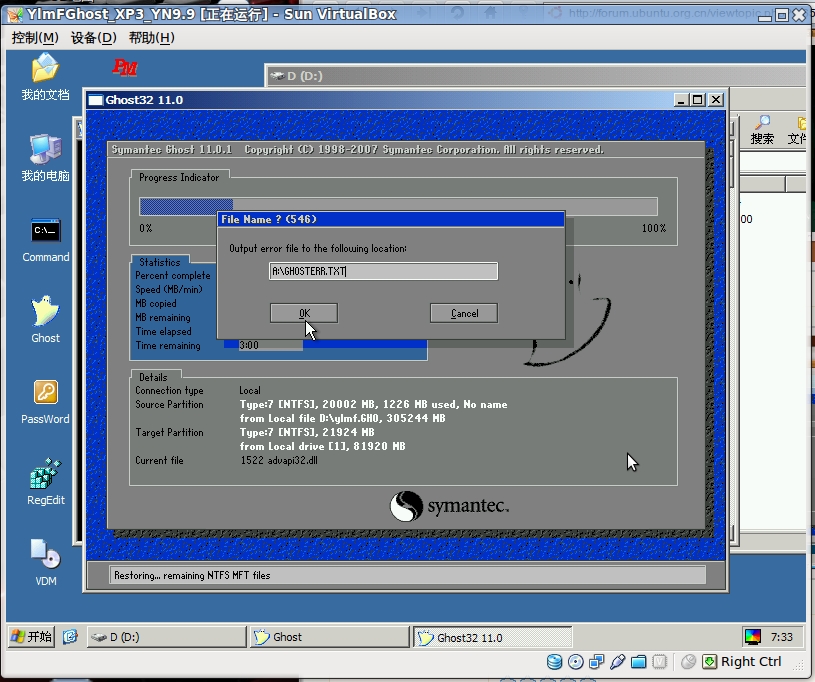Click the D (D:) window title bar
The height and width of the screenshot is (682, 815).
coord(535,76)
